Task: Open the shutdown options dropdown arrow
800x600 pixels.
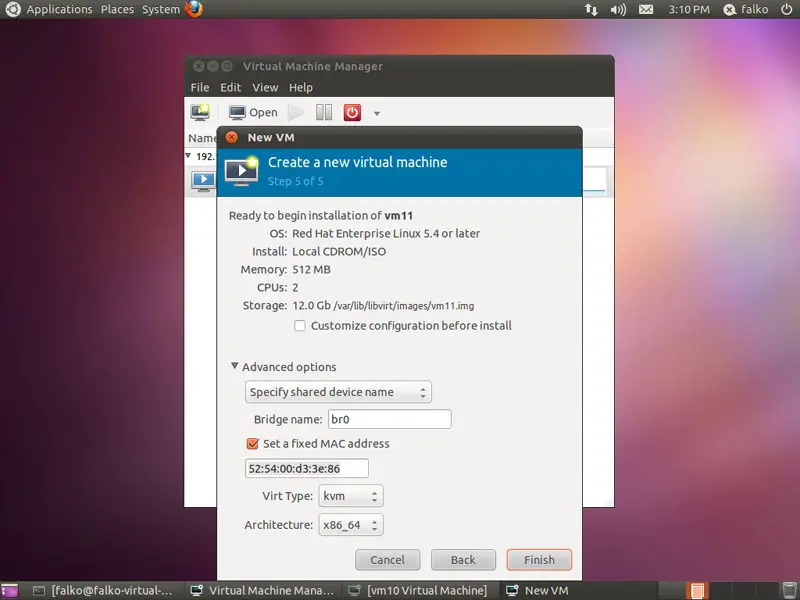Action: click(377, 113)
